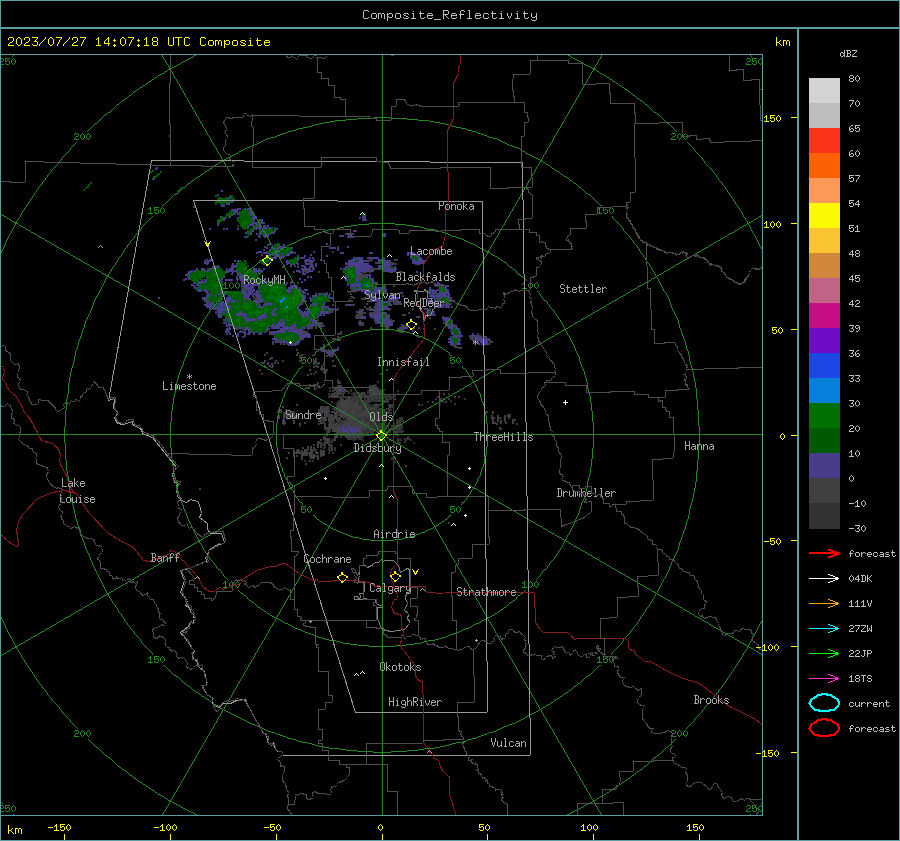The height and width of the screenshot is (841, 900).
Task: Click the Limestone label
Action: [189, 386]
